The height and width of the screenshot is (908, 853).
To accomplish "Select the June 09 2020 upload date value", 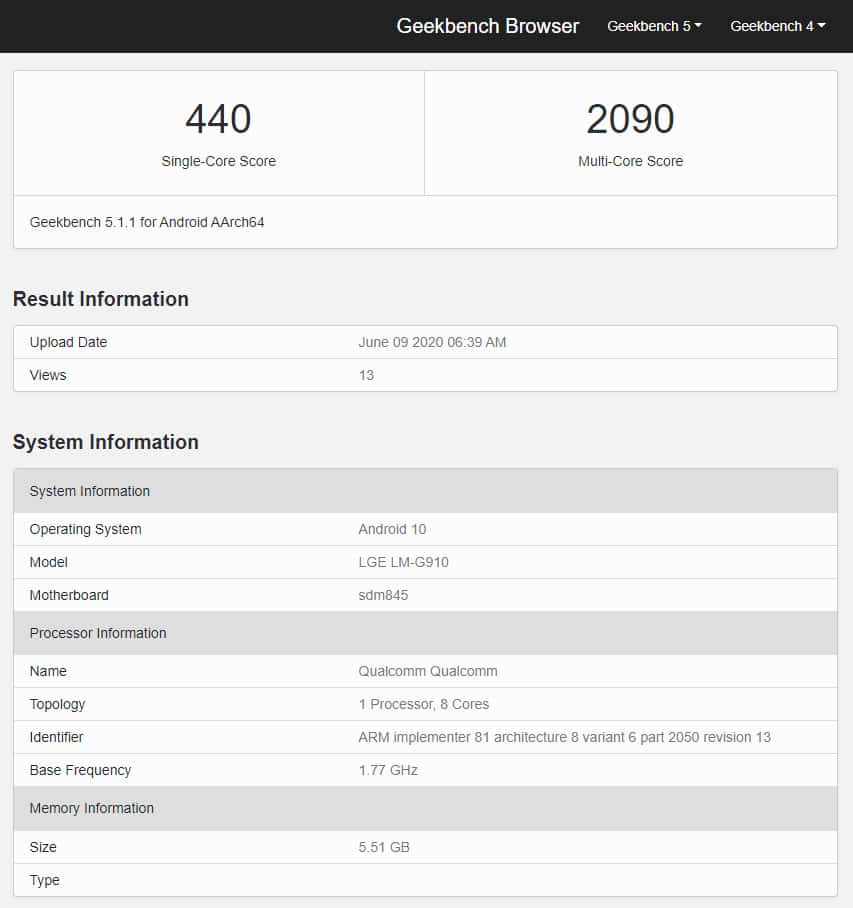I will coord(432,342).
